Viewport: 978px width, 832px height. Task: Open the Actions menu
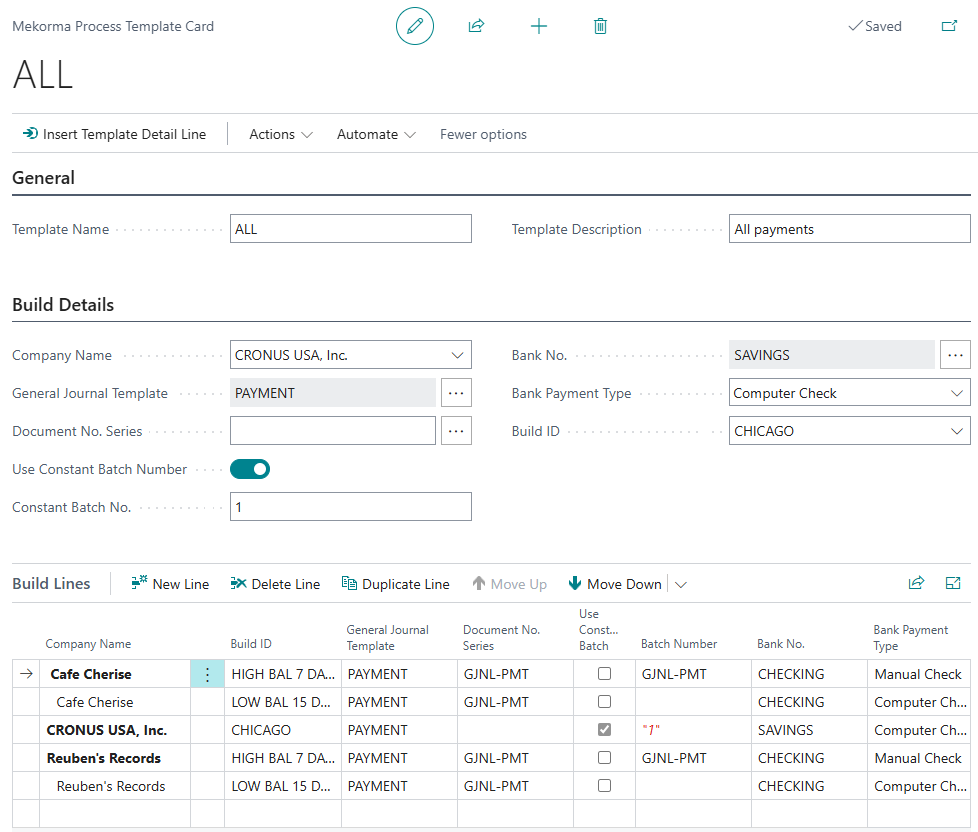tap(281, 134)
